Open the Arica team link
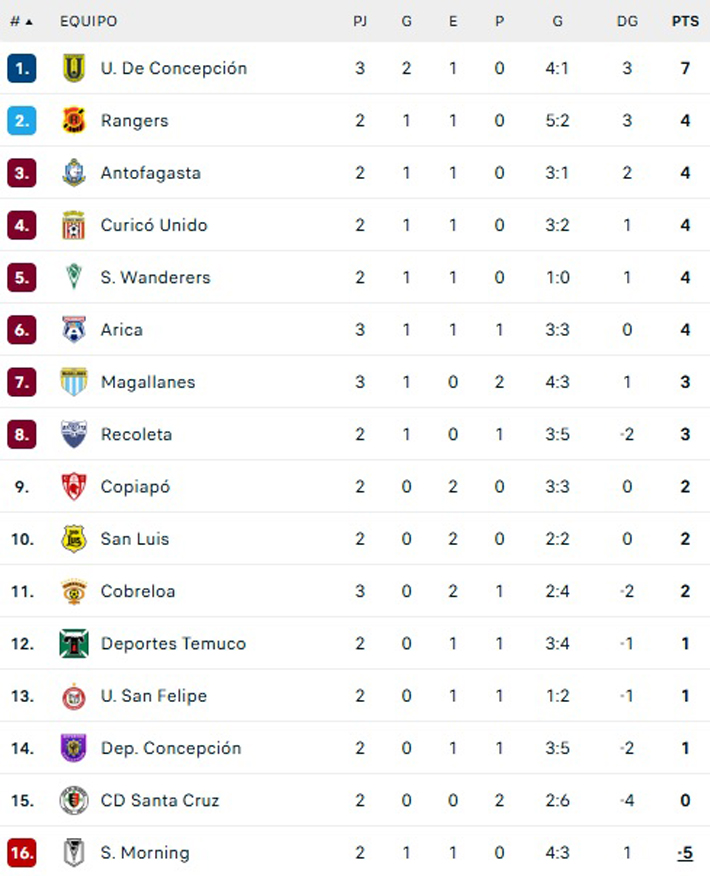Screen dimensions: 710x876 pos(122,330)
